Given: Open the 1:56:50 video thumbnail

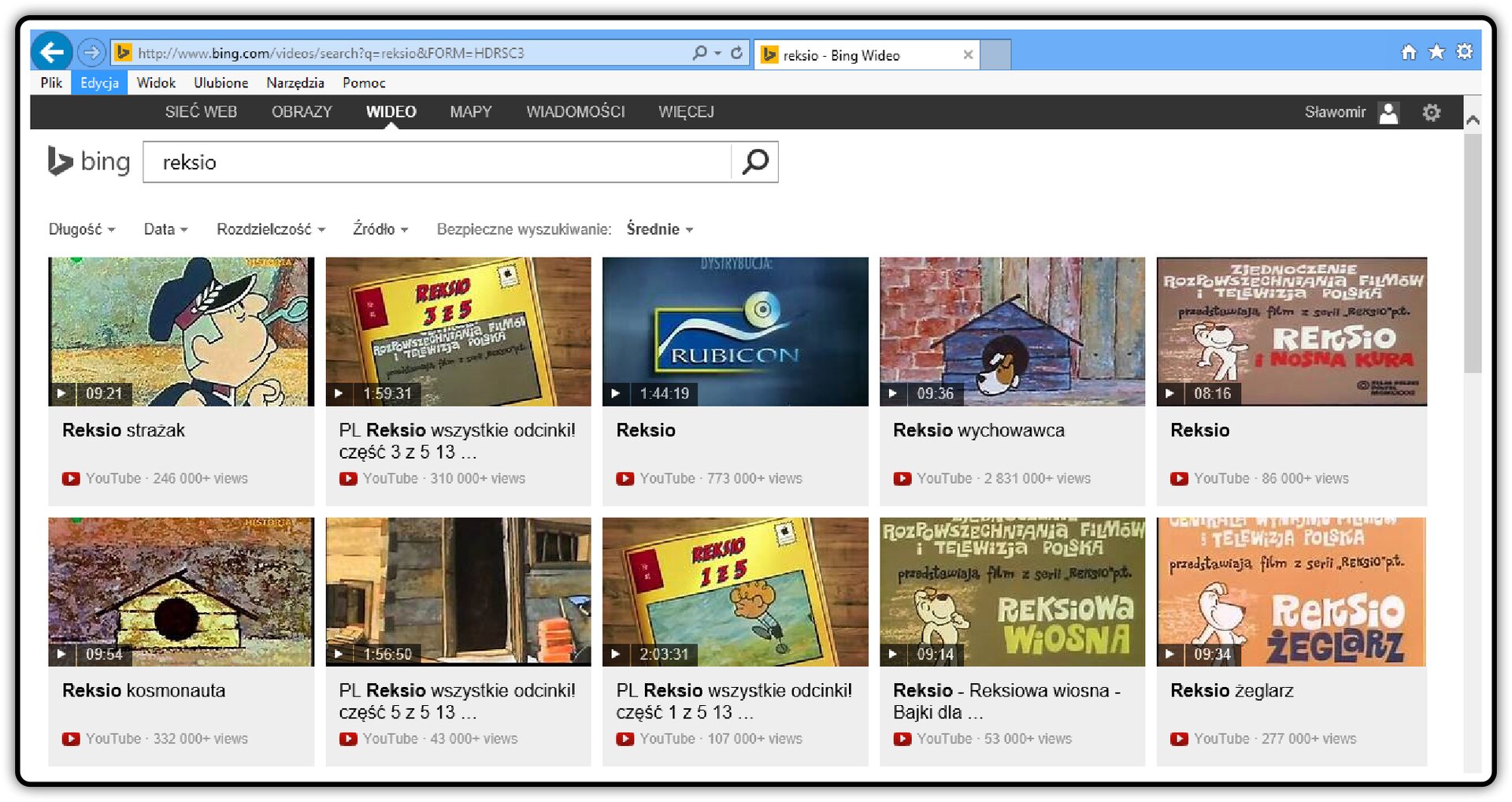Looking at the screenshot, I should point(458,592).
